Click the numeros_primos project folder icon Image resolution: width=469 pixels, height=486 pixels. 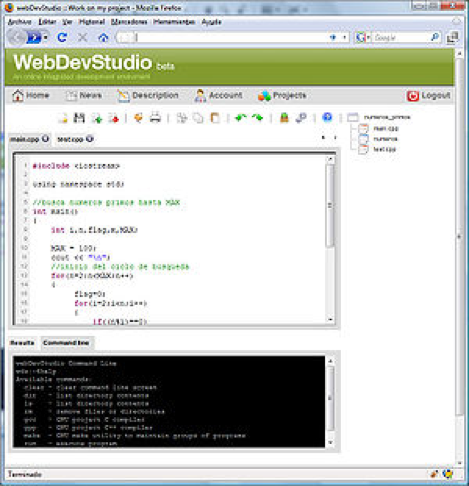353,117
